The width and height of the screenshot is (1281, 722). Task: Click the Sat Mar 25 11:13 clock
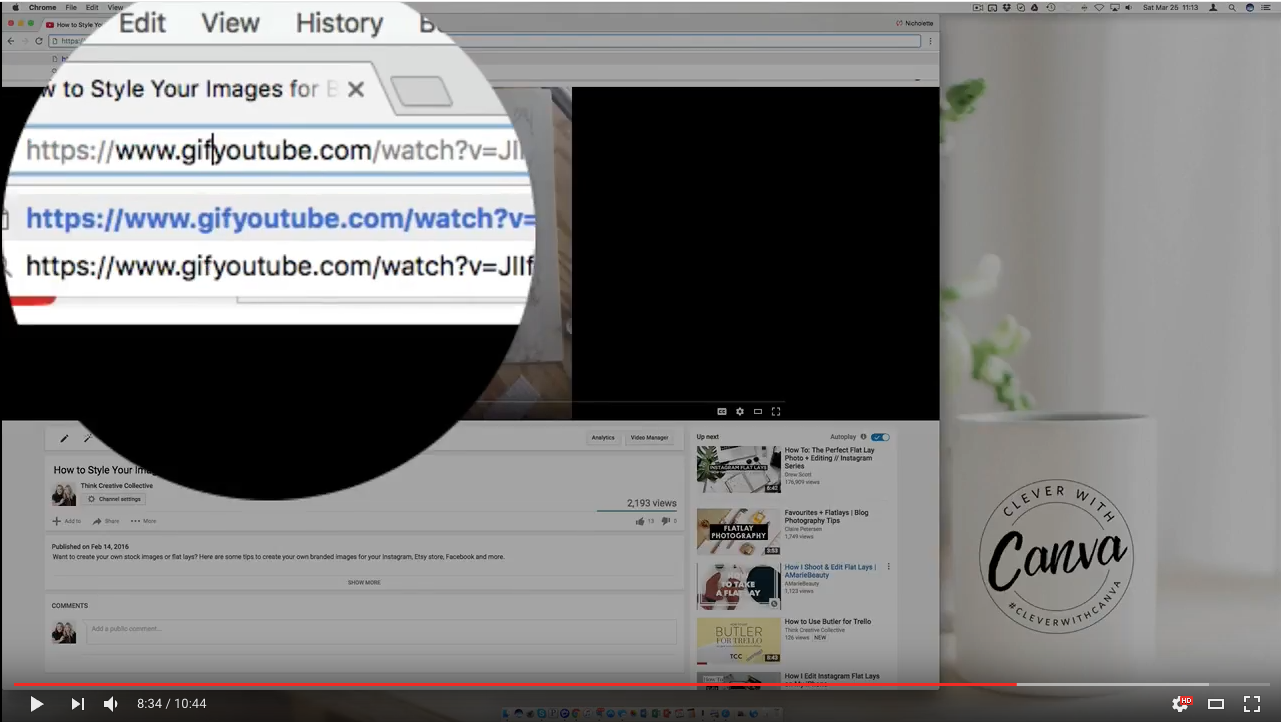[1170, 7]
